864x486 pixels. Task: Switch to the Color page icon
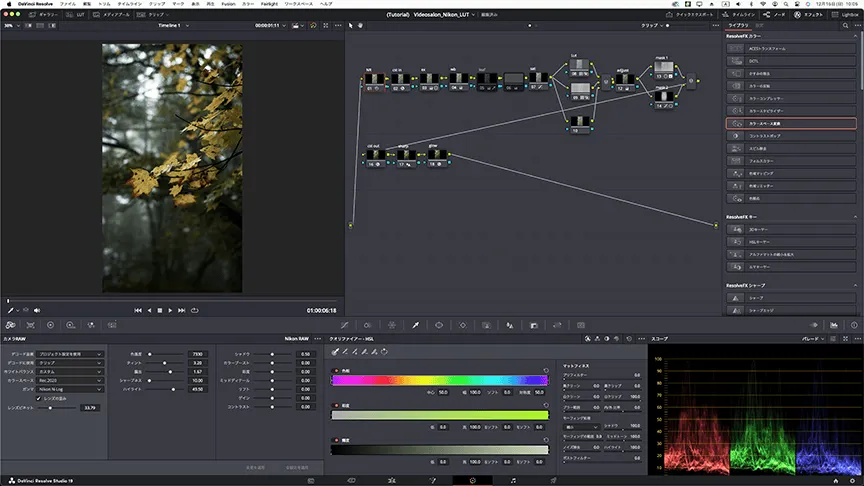[x=472, y=480]
